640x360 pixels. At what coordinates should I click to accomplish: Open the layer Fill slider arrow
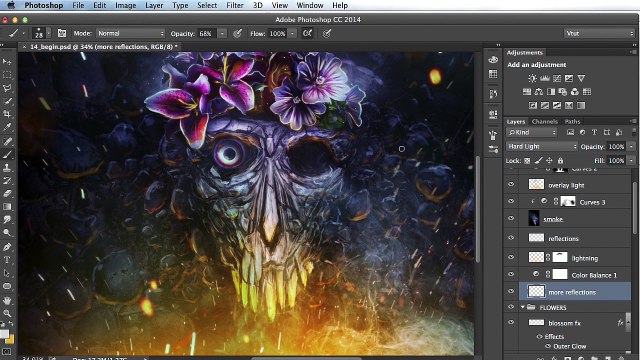click(631, 161)
